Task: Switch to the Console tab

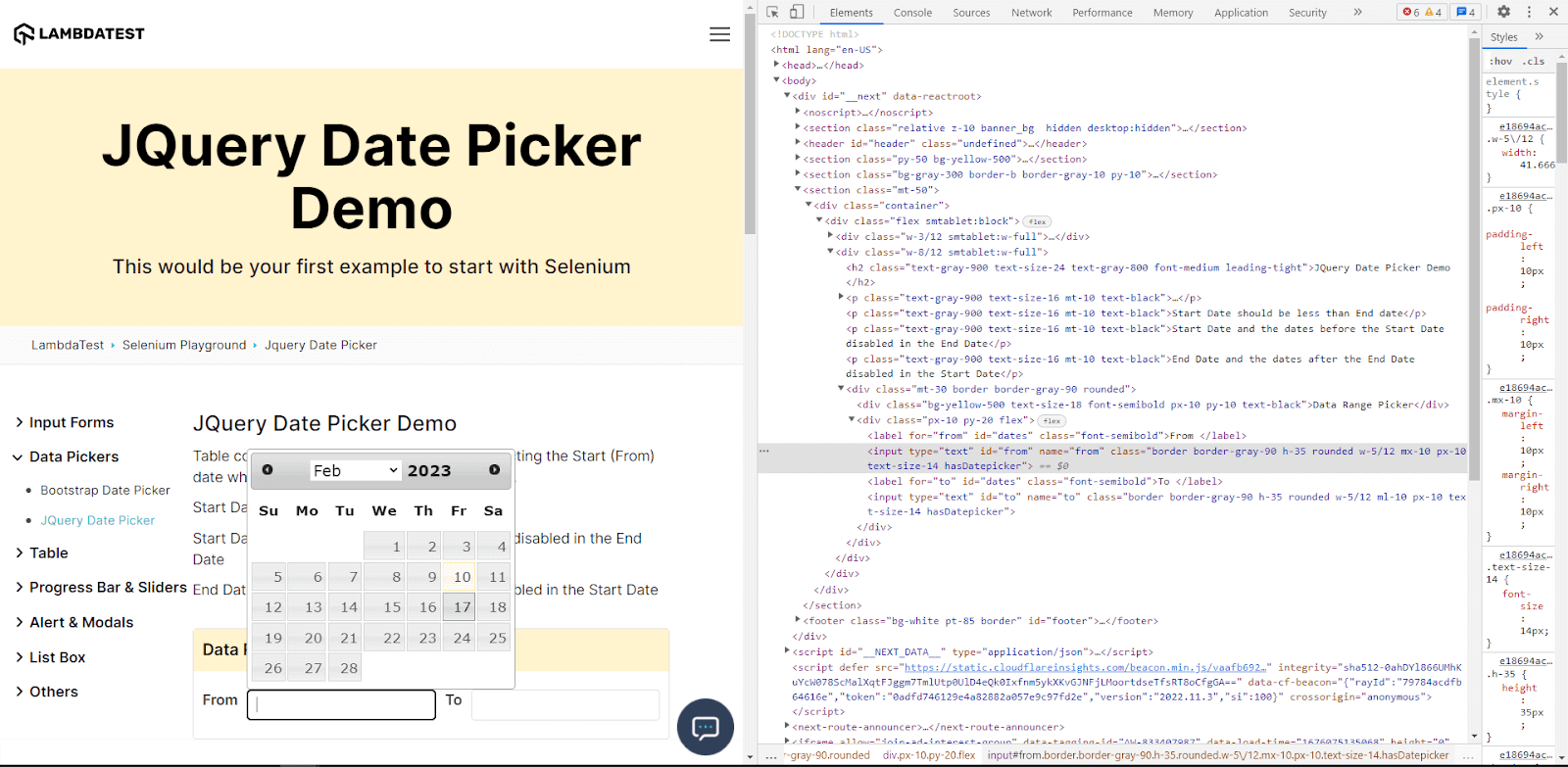Action: (912, 13)
